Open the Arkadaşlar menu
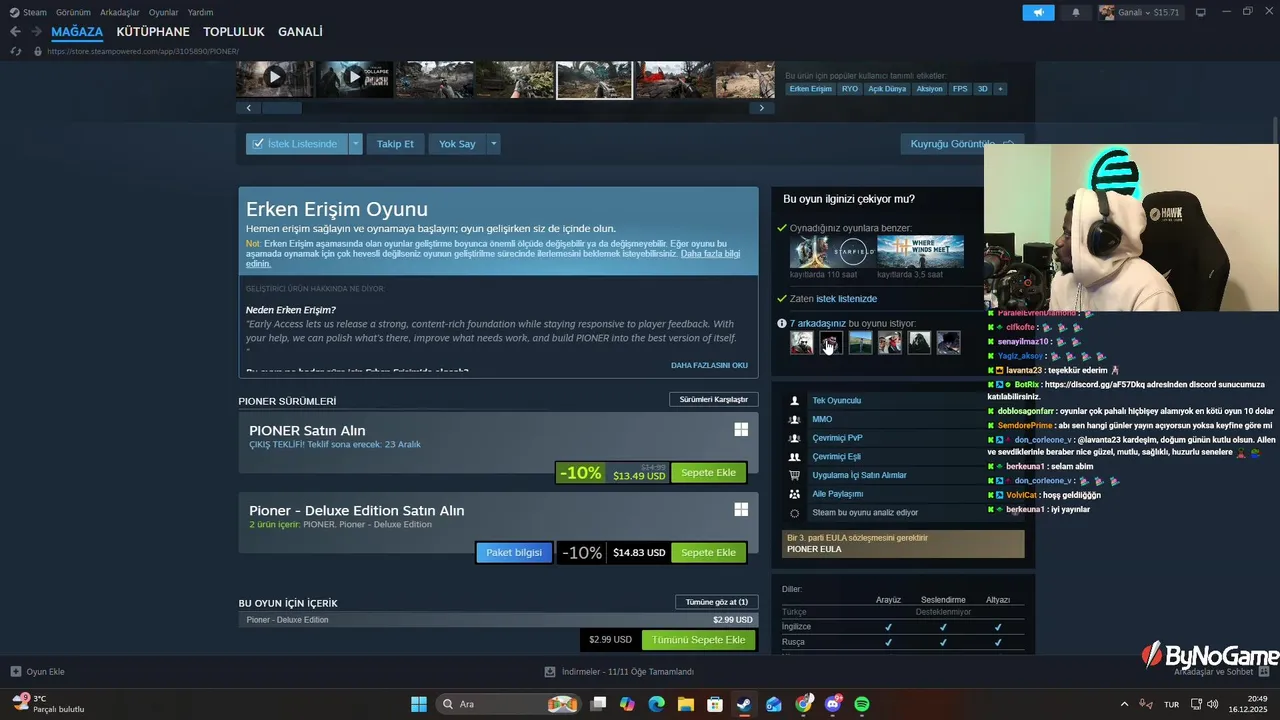Screen dimensions: 1280x720 click(120, 12)
